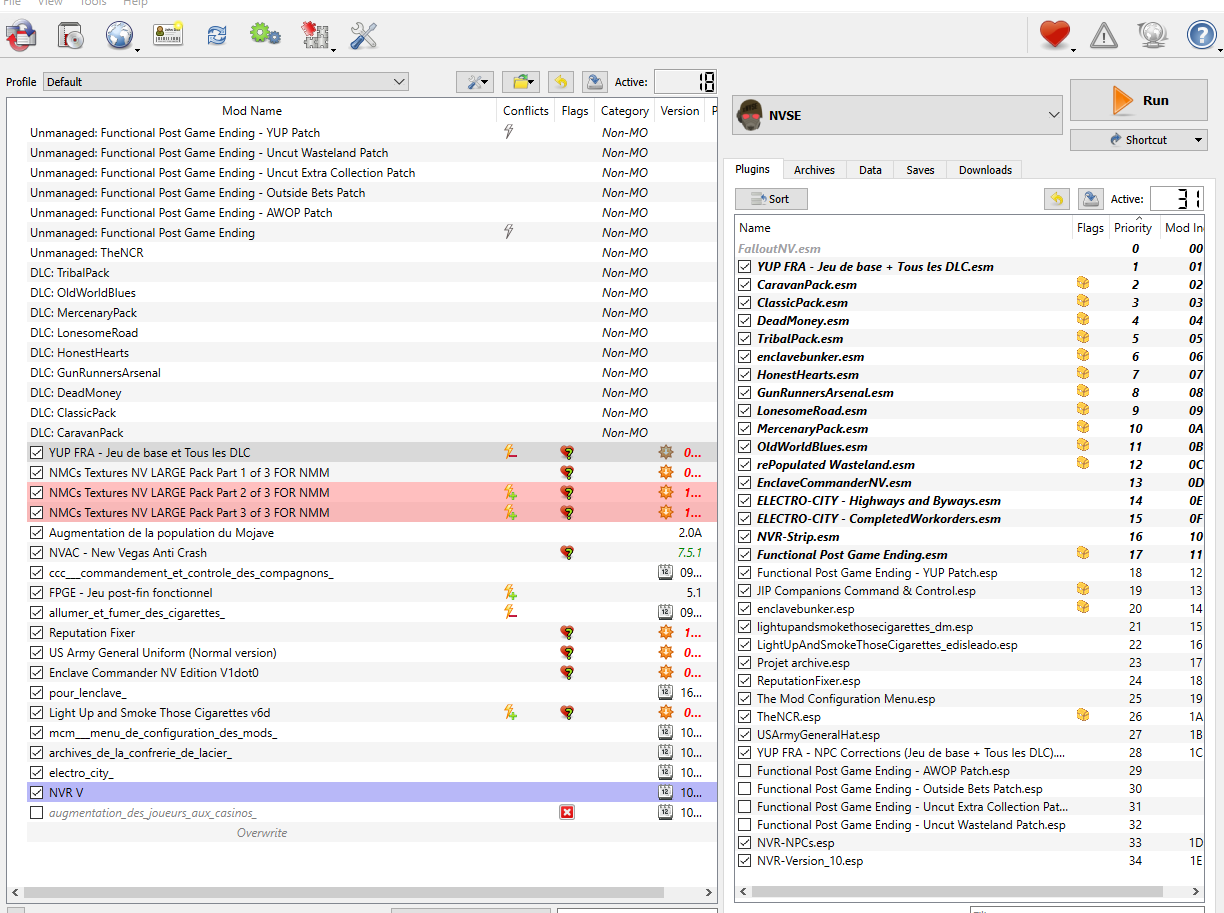Open the Profiles ID card icon
1224x913 pixels.
168,36
